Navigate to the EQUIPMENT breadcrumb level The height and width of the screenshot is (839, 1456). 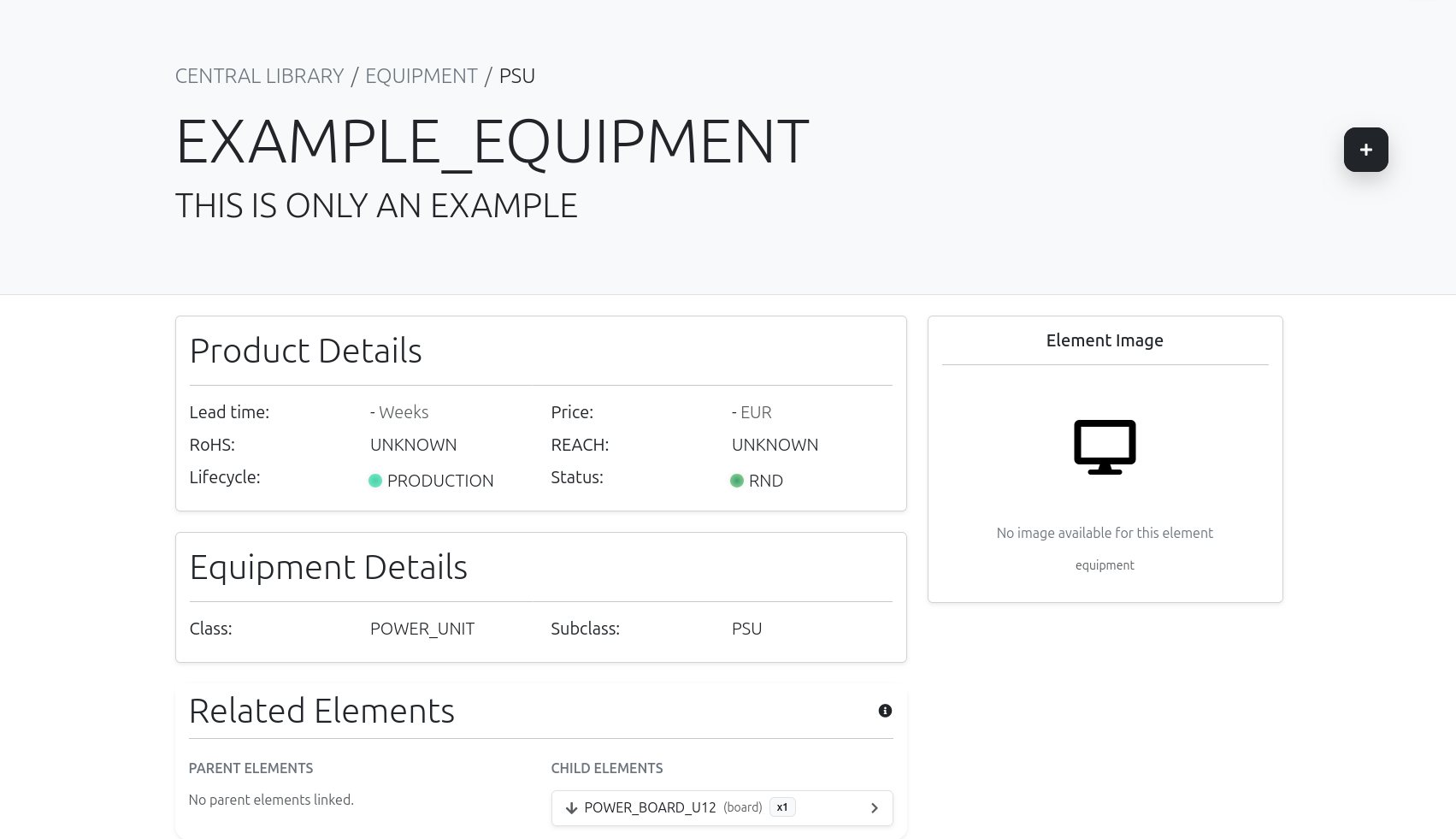421,76
